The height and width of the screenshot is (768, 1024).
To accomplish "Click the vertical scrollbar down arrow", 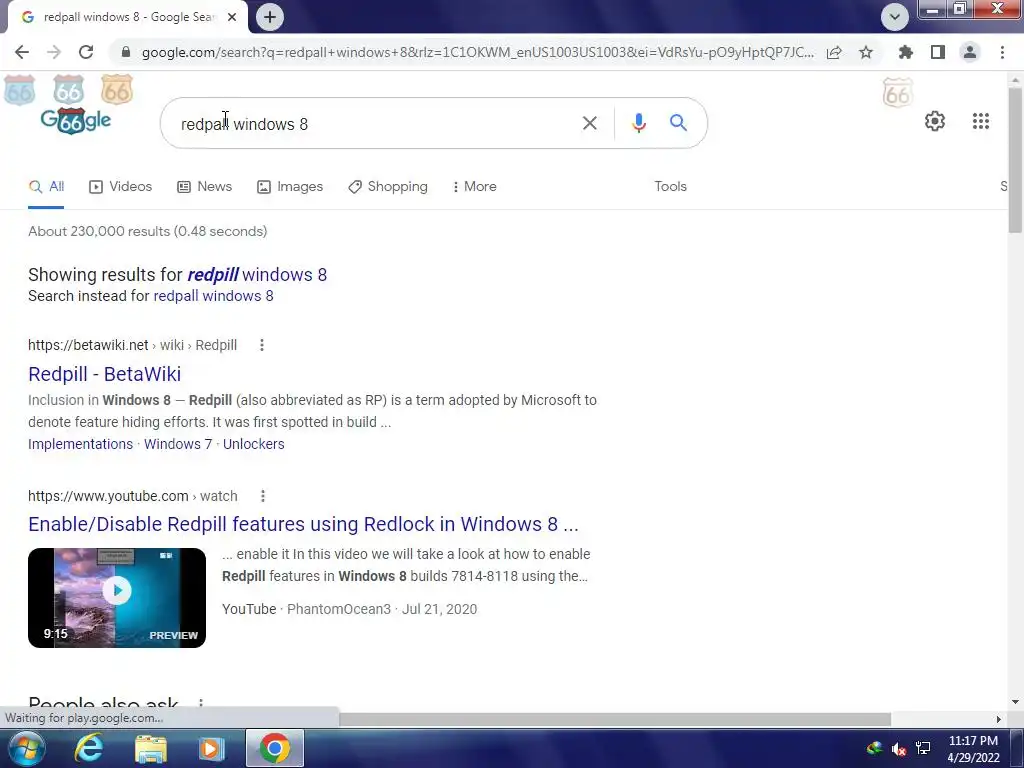I will 1015,702.
